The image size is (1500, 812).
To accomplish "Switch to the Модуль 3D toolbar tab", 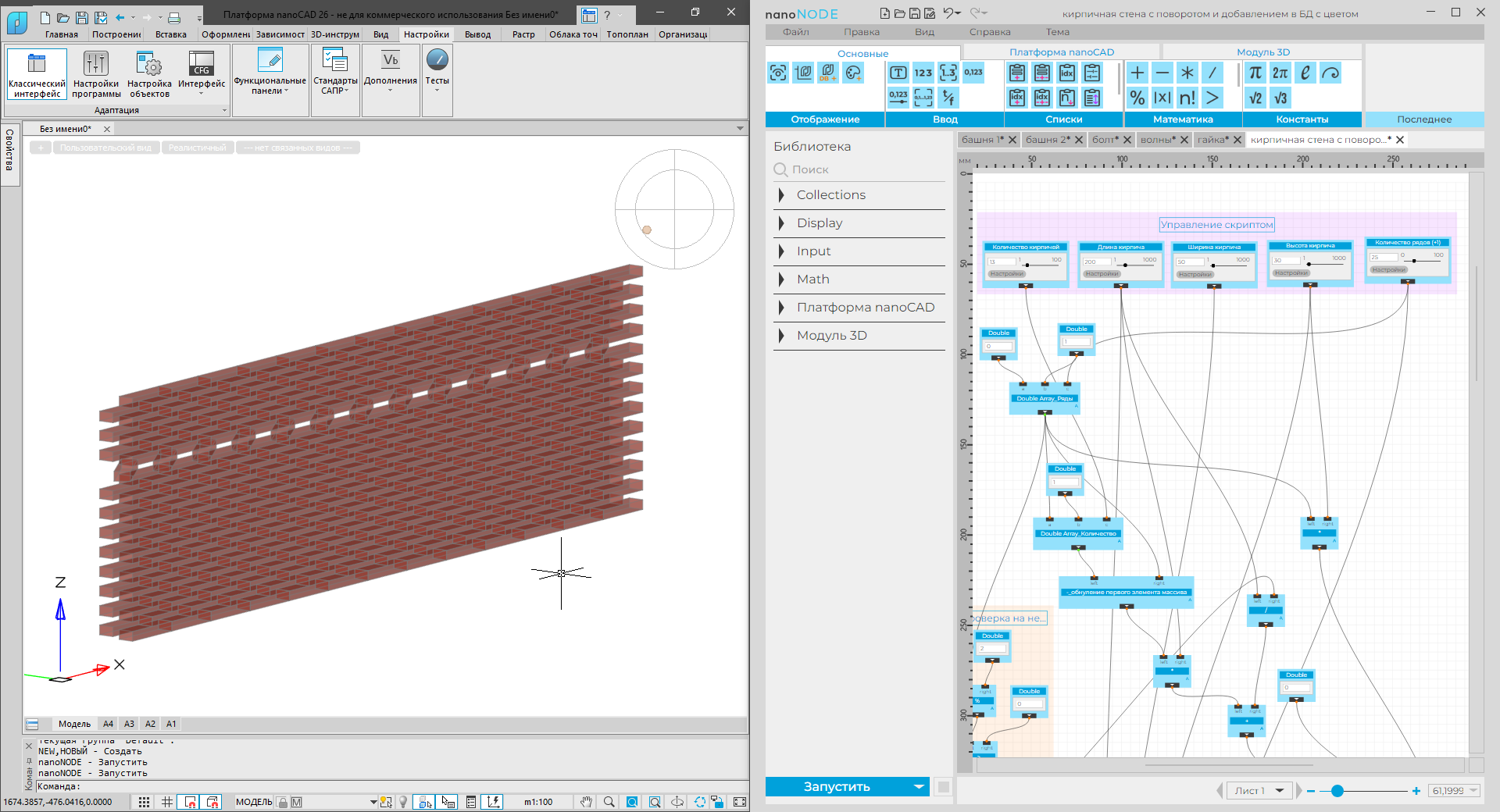I will point(1262,52).
